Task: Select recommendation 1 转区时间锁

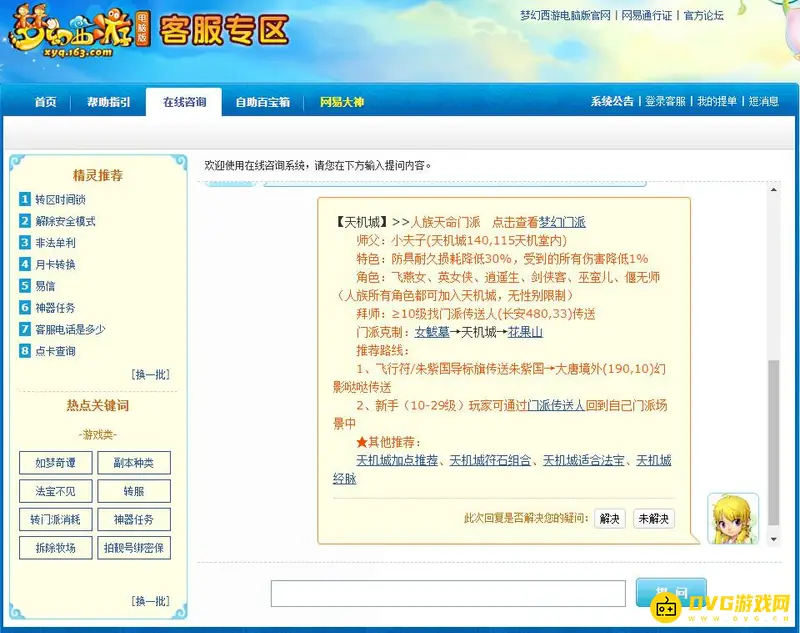Action: (60, 199)
